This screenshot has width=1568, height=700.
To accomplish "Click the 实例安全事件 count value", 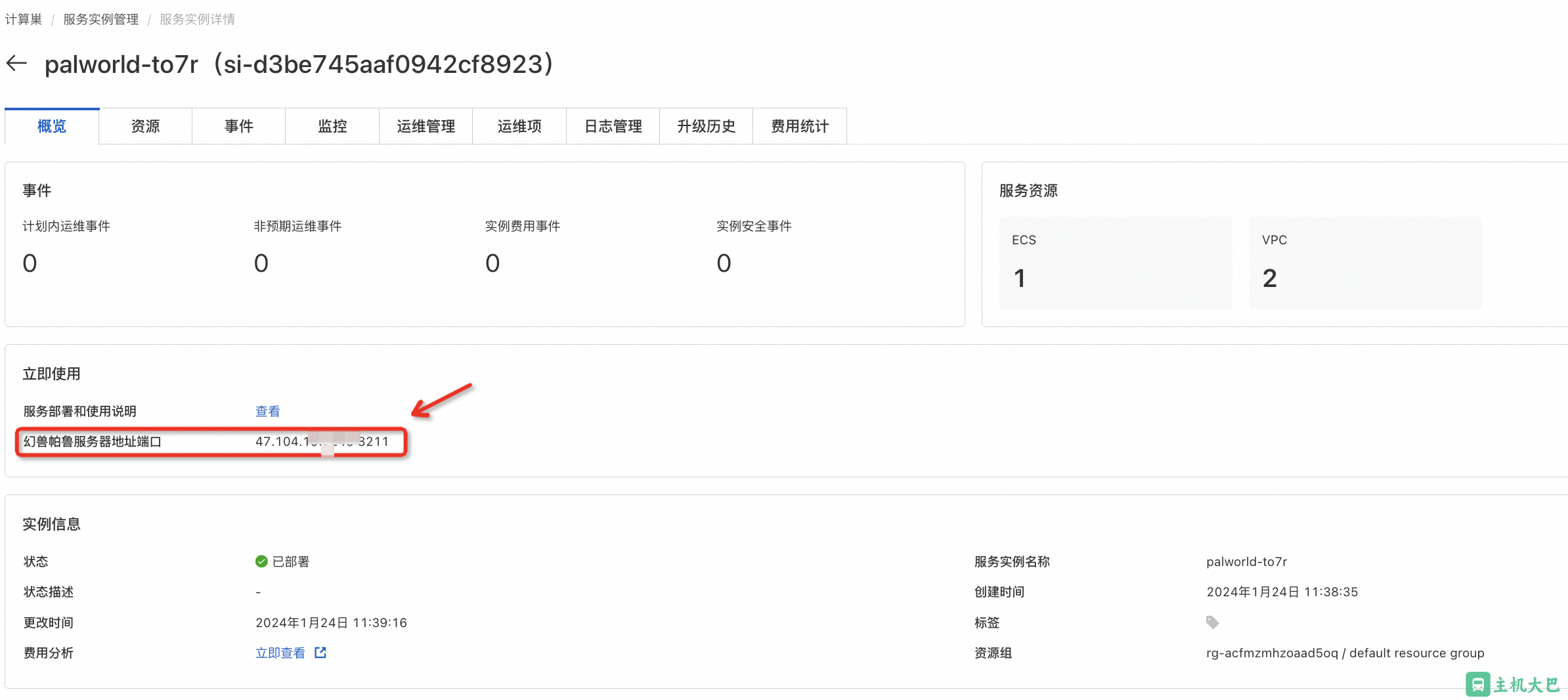I will [724, 263].
